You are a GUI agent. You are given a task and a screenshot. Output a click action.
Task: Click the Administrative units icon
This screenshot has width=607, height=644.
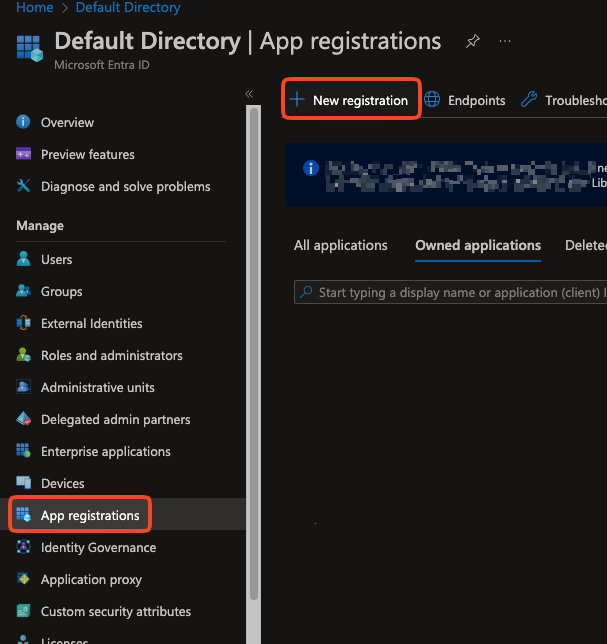[23, 387]
